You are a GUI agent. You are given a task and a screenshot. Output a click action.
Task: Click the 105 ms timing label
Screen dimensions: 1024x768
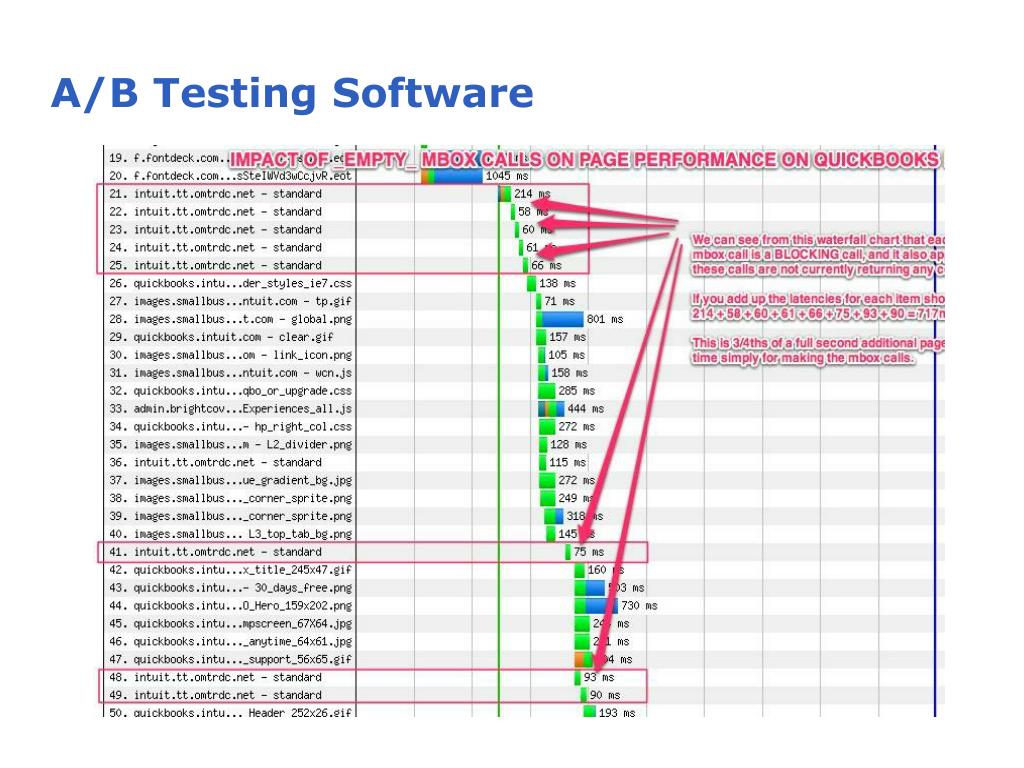[x=566, y=355]
